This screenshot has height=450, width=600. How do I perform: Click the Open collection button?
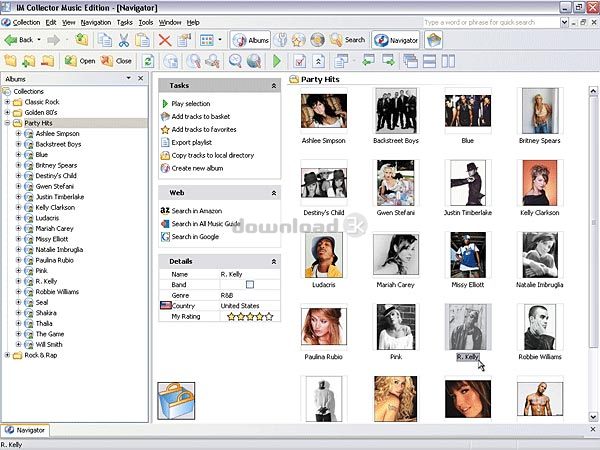click(x=80, y=61)
